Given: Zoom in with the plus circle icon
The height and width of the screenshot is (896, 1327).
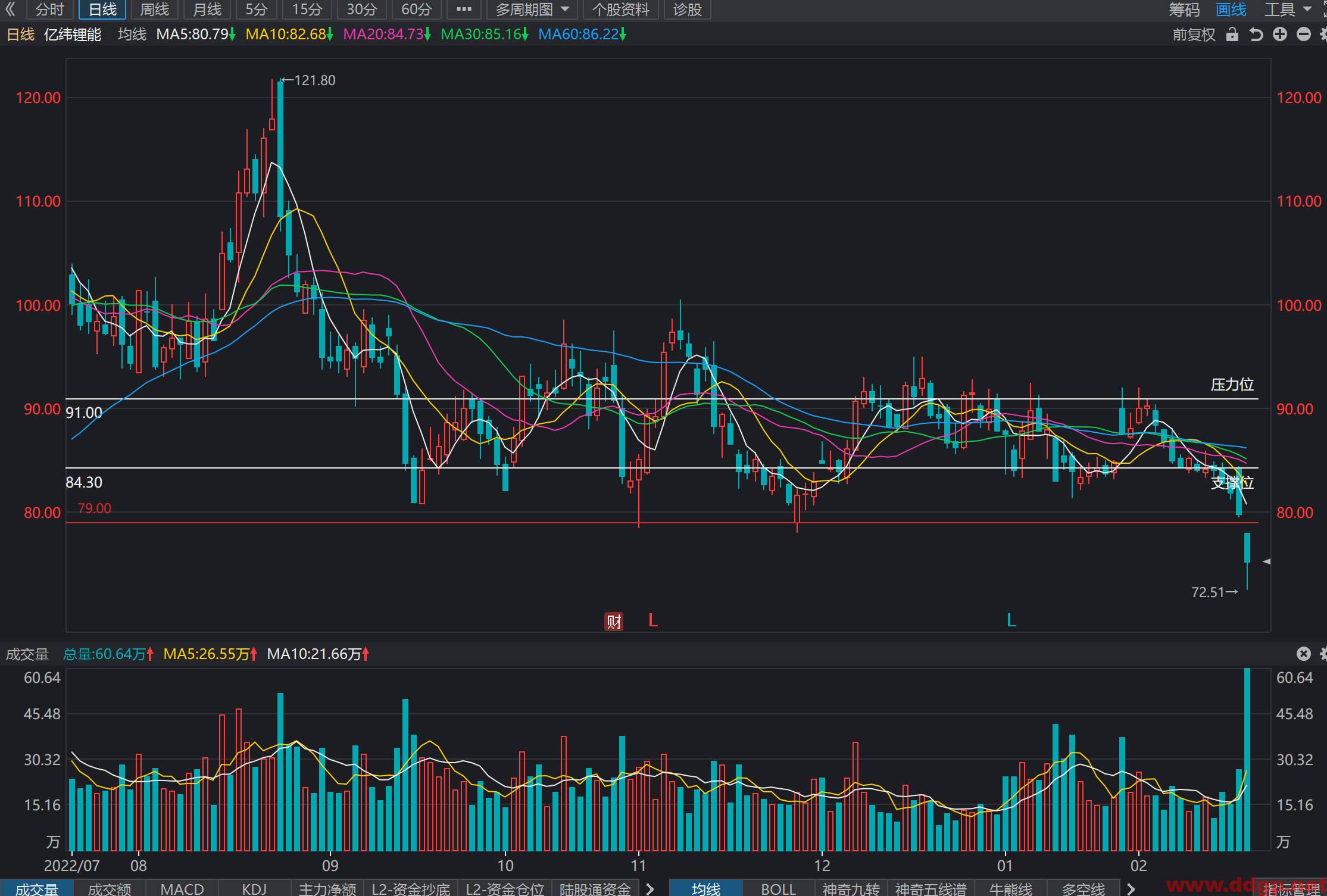Looking at the screenshot, I should (x=1280, y=35).
